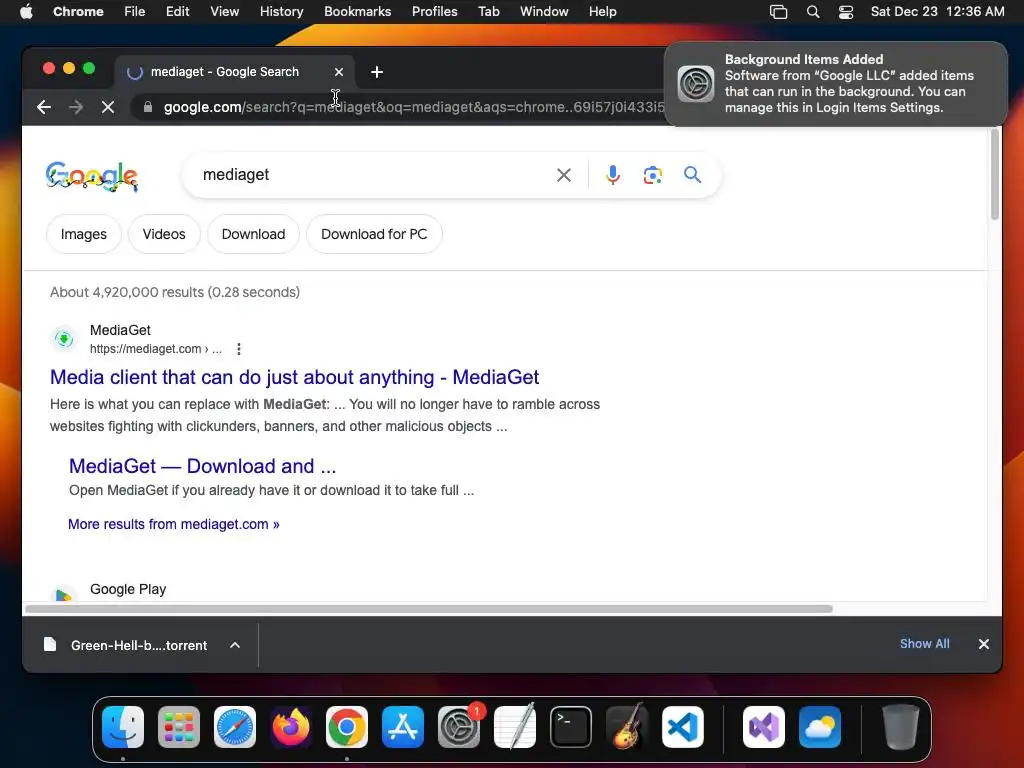This screenshot has width=1024, height=768.
Task: Click the Google Play result name
Action: (128, 589)
